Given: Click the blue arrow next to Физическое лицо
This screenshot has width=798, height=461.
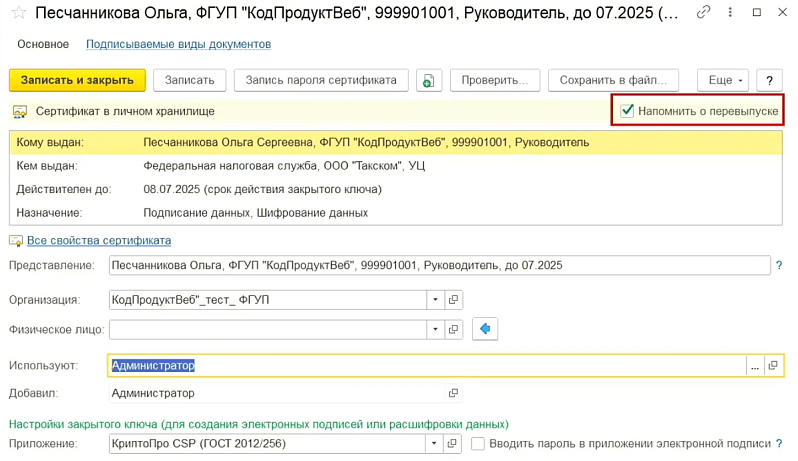Looking at the screenshot, I should coord(485,329).
